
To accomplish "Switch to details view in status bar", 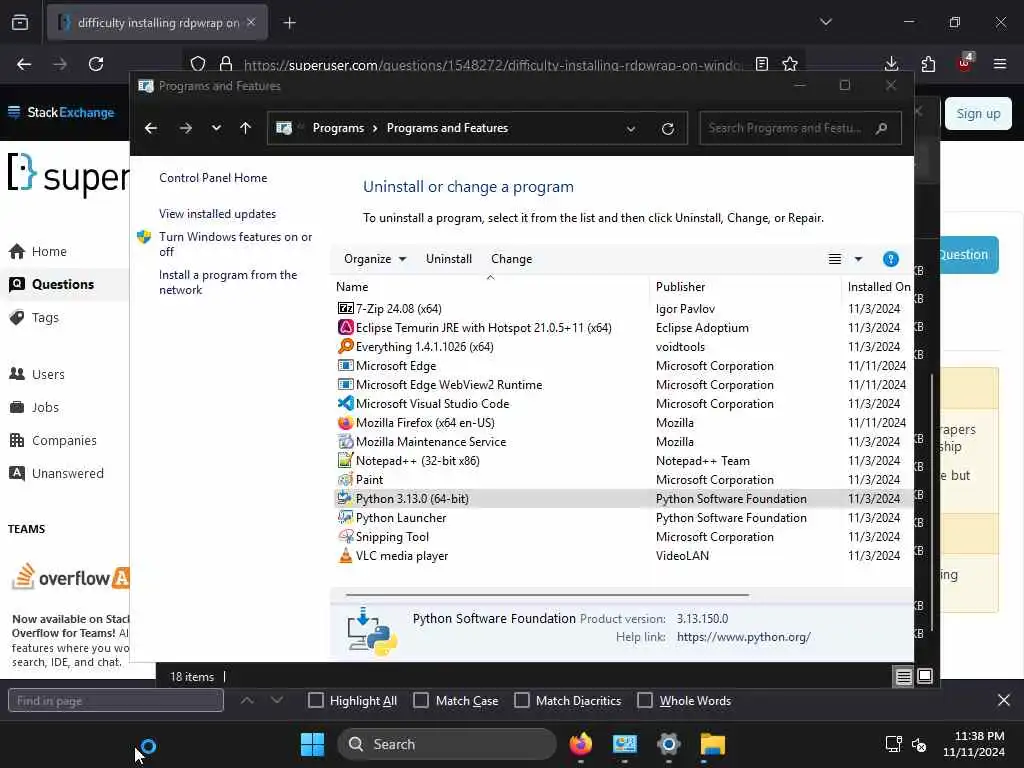I will (903, 677).
